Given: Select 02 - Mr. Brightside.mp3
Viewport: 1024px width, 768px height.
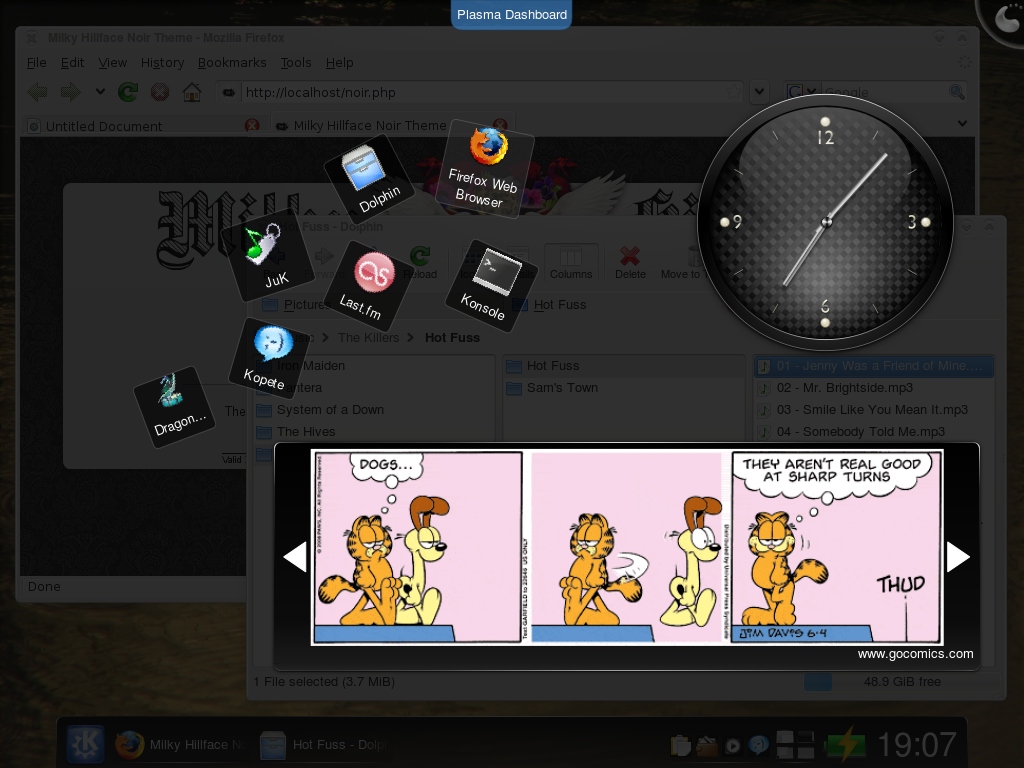Looking at the screenshot, I should pyautogui.click(x=874, y=388).
